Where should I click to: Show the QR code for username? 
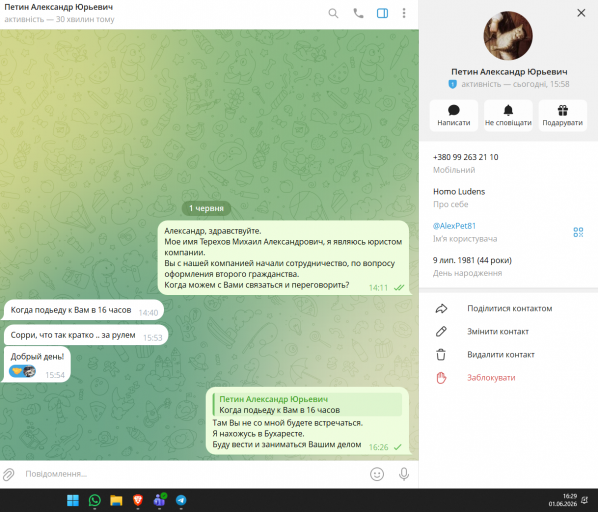tap(578, 232)
